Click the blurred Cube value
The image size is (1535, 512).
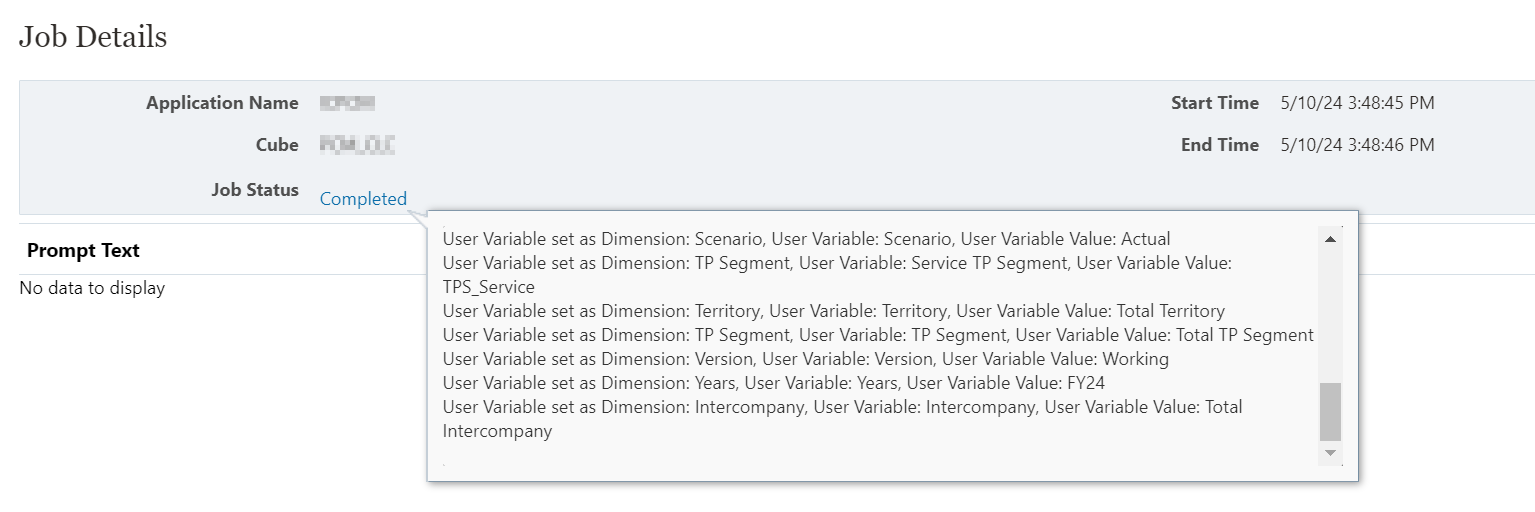point(357,146)
